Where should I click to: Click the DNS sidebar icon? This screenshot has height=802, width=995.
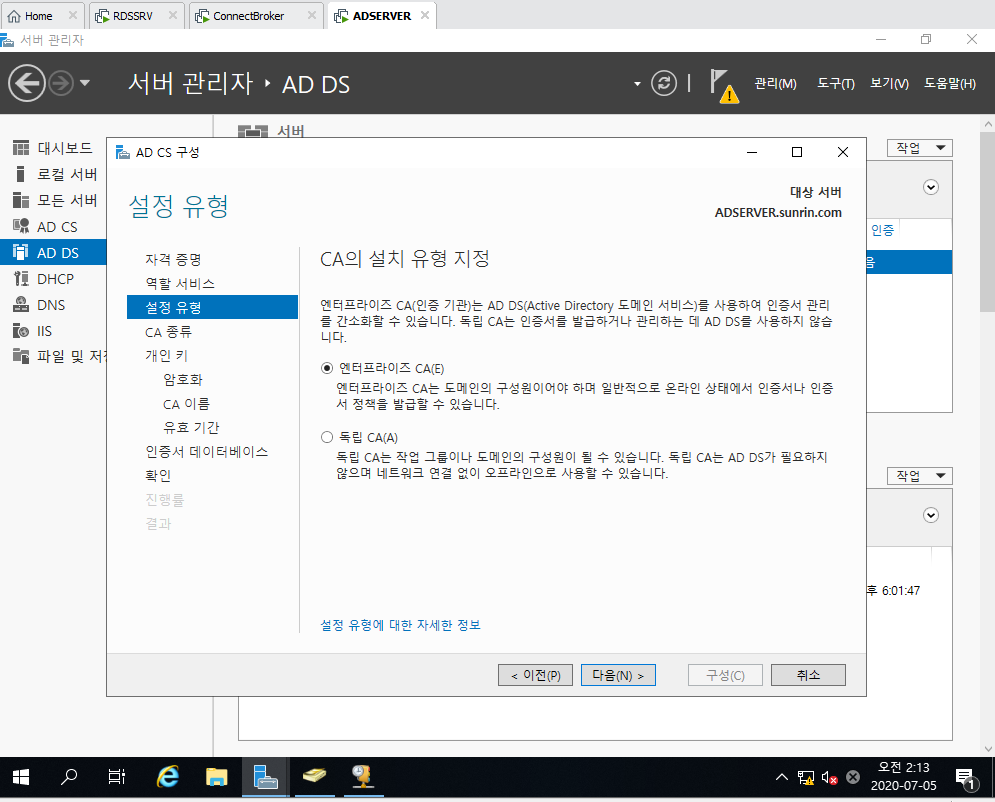click(21, 305)
